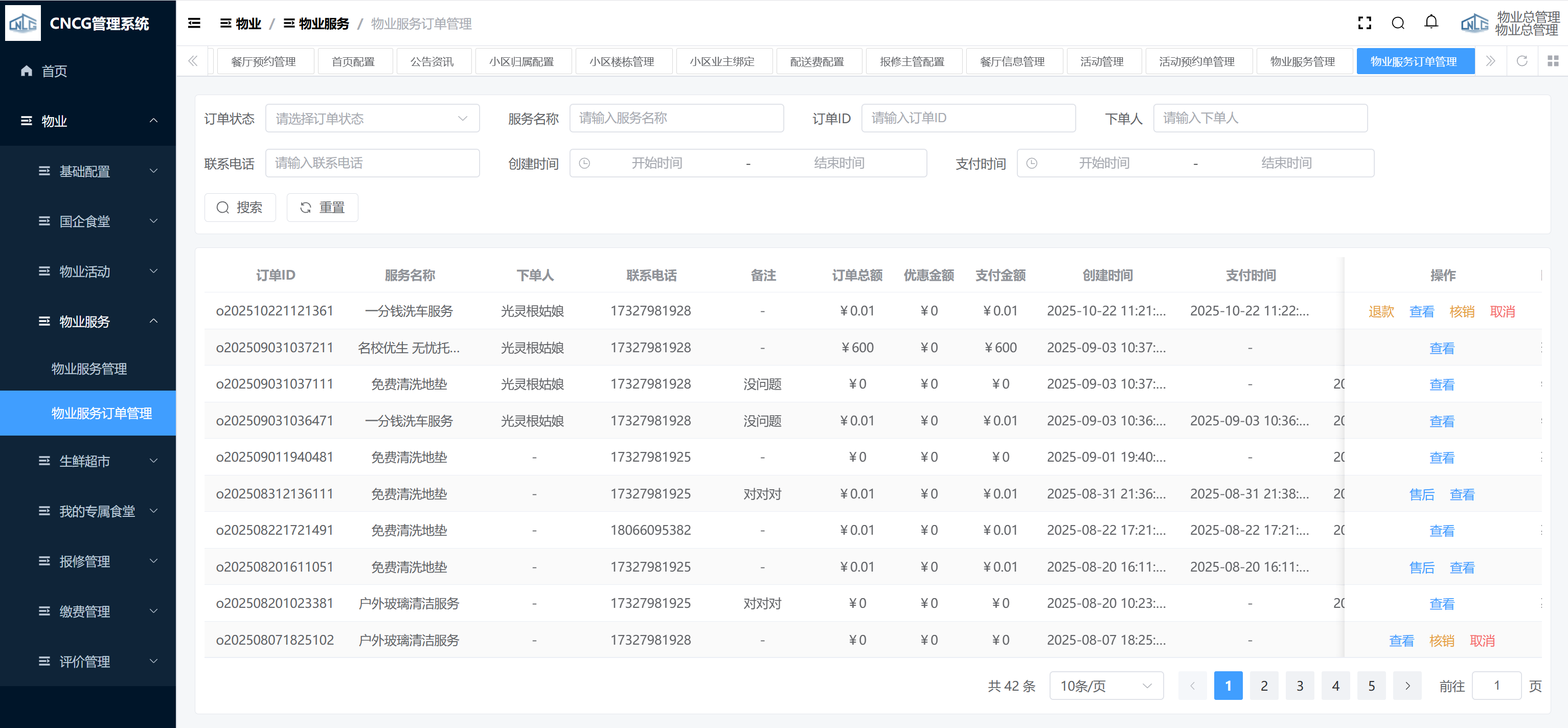Image resolution: width=1568 pixels, height=728 pixels.
Task: Open the tab grid menu icon
Action: [x=1553, y=61]
